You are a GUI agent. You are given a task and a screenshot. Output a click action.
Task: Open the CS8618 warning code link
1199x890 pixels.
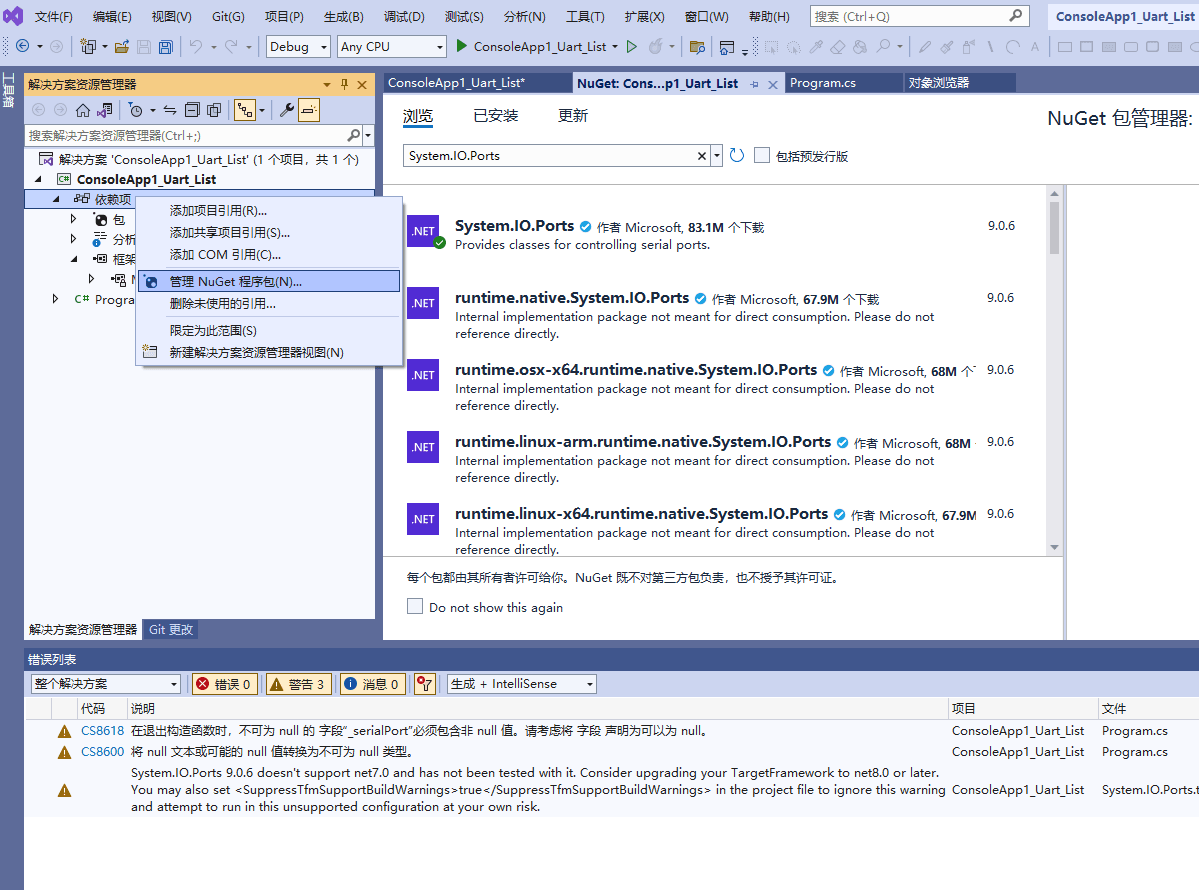(x=102, y=731)
